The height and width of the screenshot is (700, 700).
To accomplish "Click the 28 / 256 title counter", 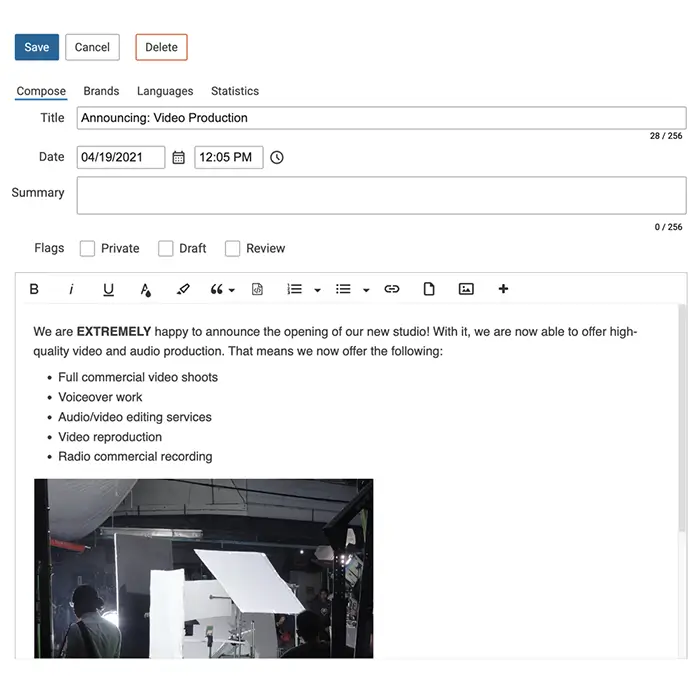I will coord(666,136).
